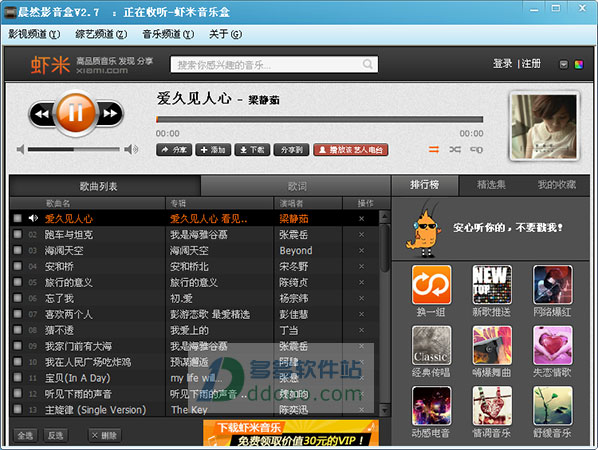Pause the current song with orange button
The width and height of the screenshot is (598, 450).
point(76,113)
